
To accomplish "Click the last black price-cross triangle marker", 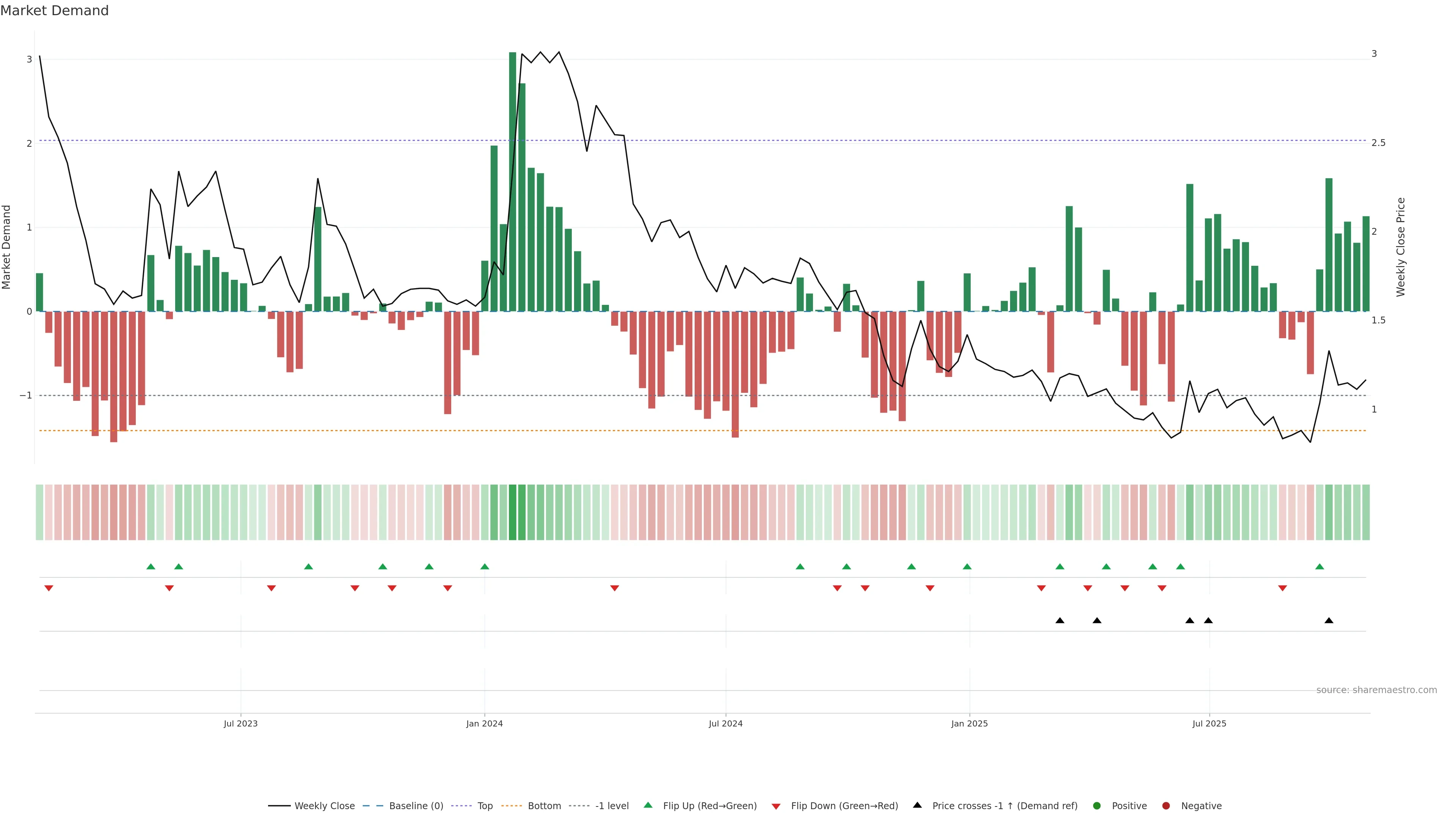I will [x=1329, y=621].
